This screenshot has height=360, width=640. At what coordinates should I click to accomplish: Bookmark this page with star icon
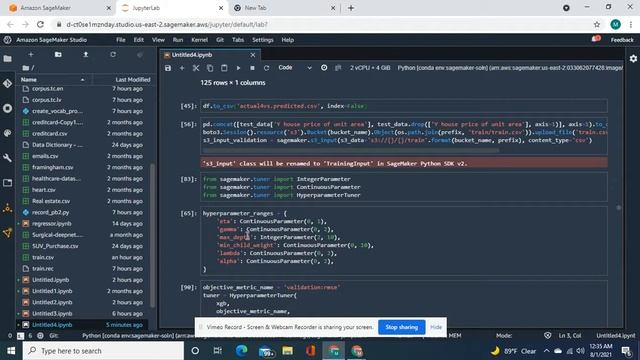[x=597, y=24]
